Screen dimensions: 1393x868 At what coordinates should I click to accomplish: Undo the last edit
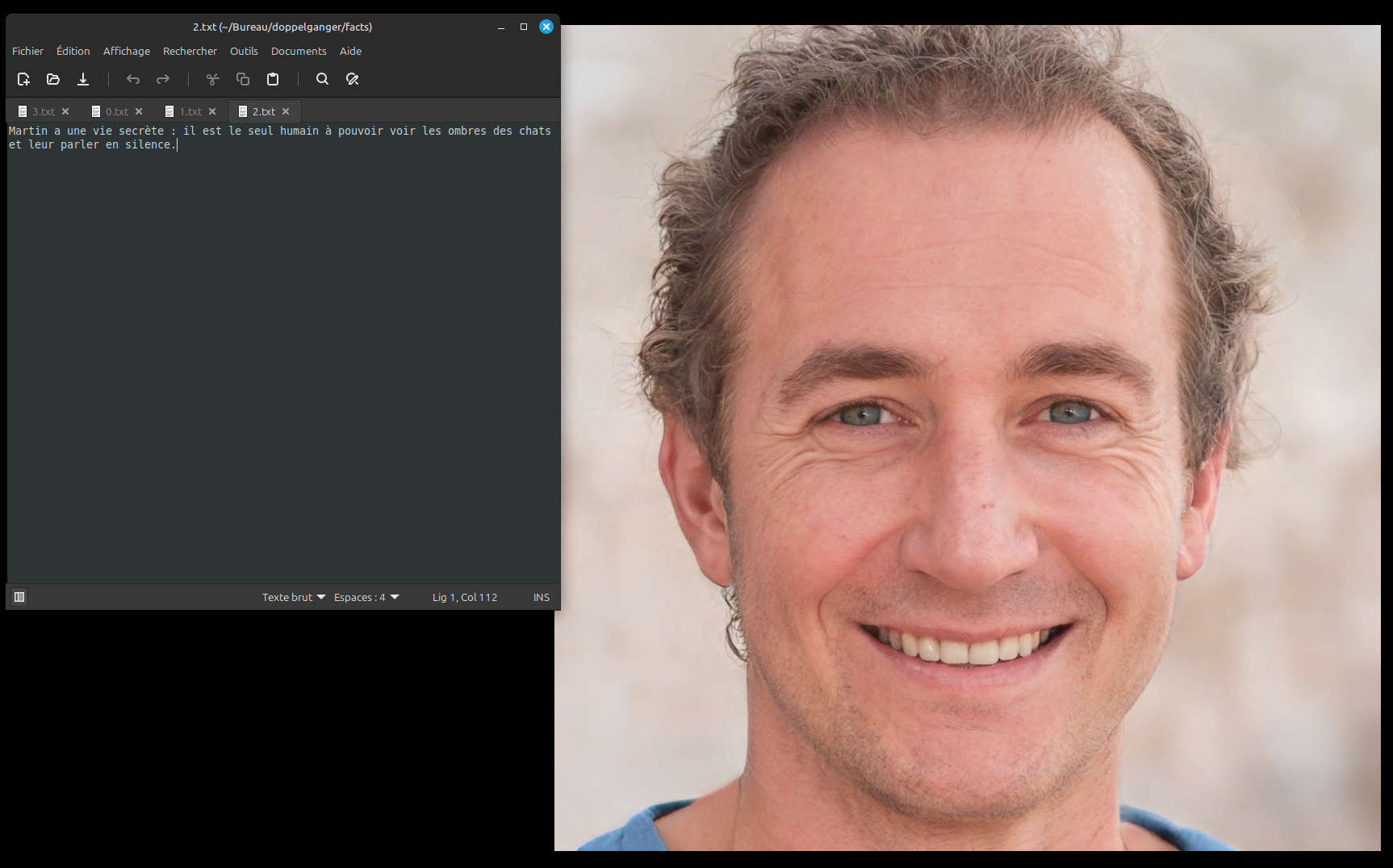pyautogui.click(x=133, y=79)
